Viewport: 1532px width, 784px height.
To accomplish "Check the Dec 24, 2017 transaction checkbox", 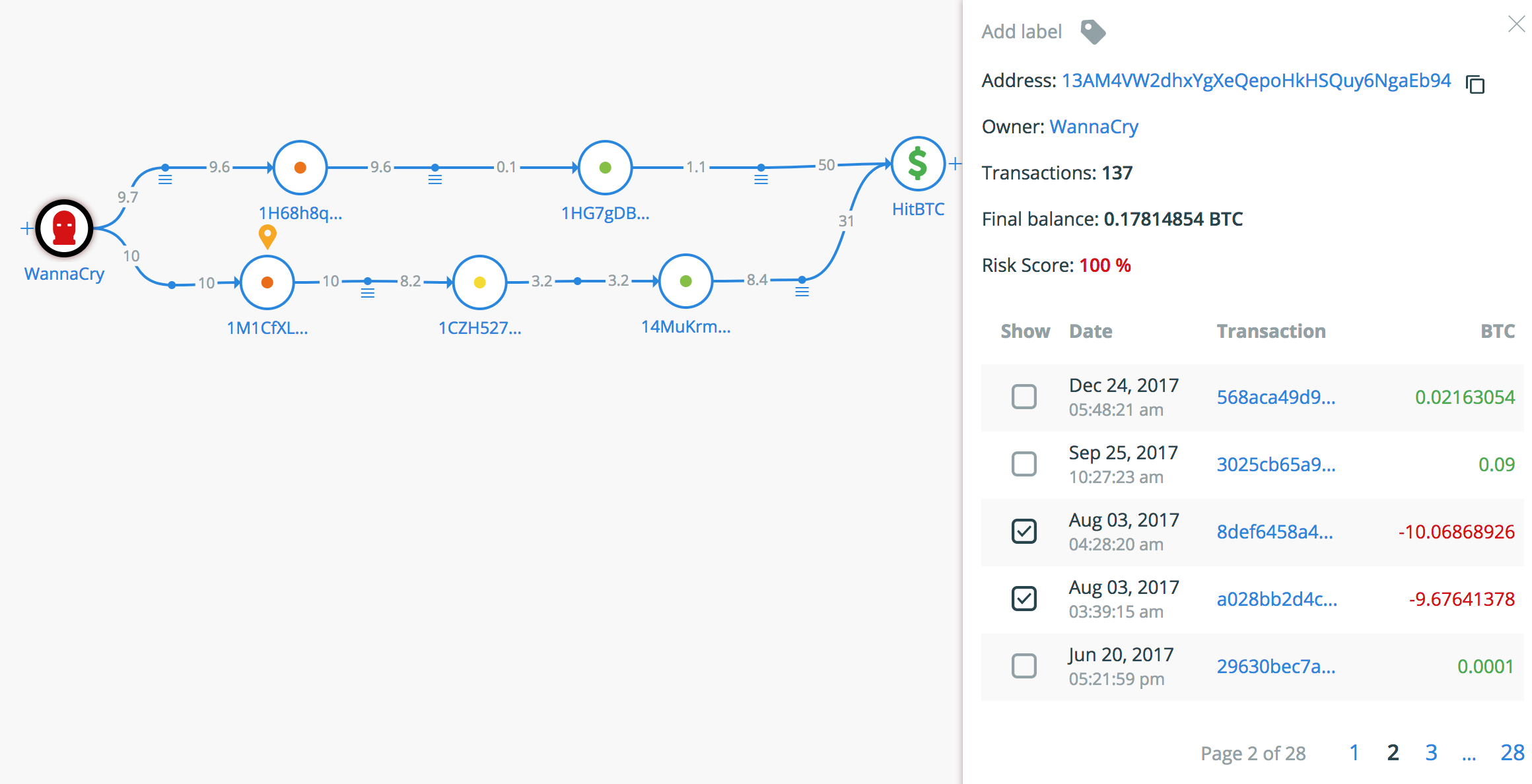I will pos(1024,397).
